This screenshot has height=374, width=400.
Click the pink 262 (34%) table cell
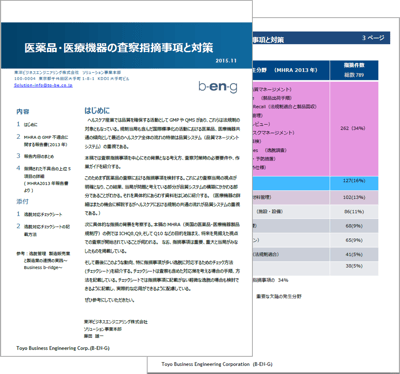(354, 128)
